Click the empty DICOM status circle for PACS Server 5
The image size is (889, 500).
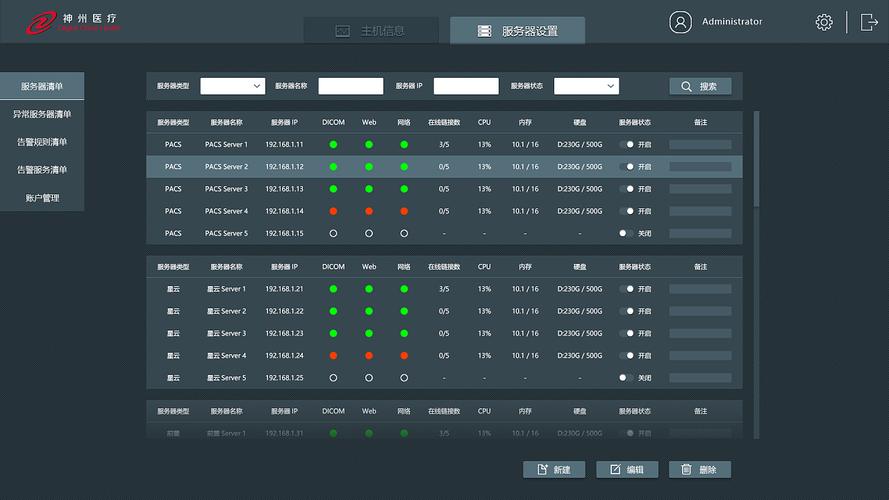333,233
